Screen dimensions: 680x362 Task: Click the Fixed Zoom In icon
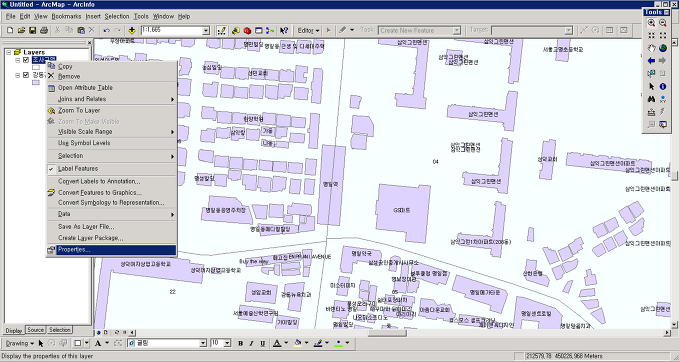coord(651,36)
